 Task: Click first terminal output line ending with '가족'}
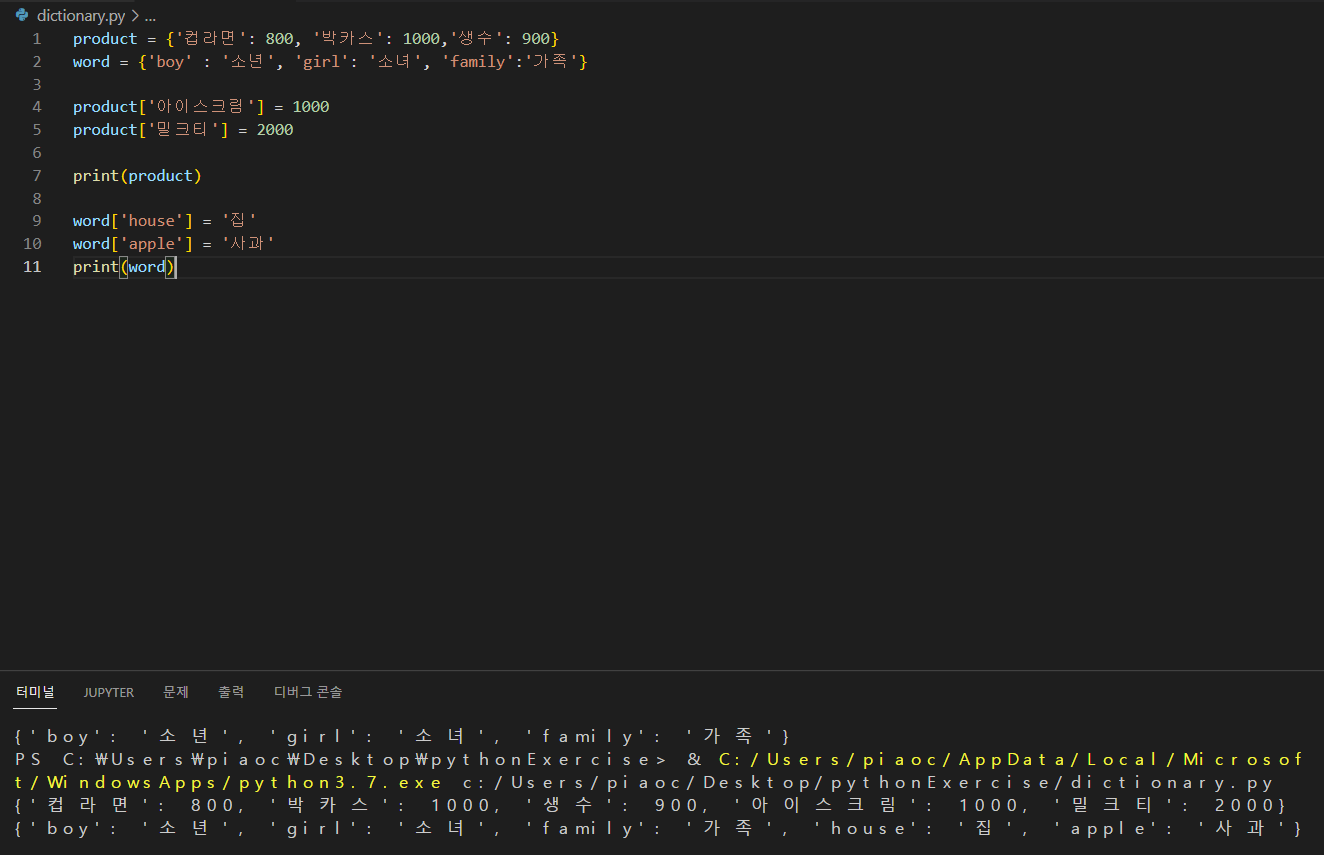tap(402, 736)
